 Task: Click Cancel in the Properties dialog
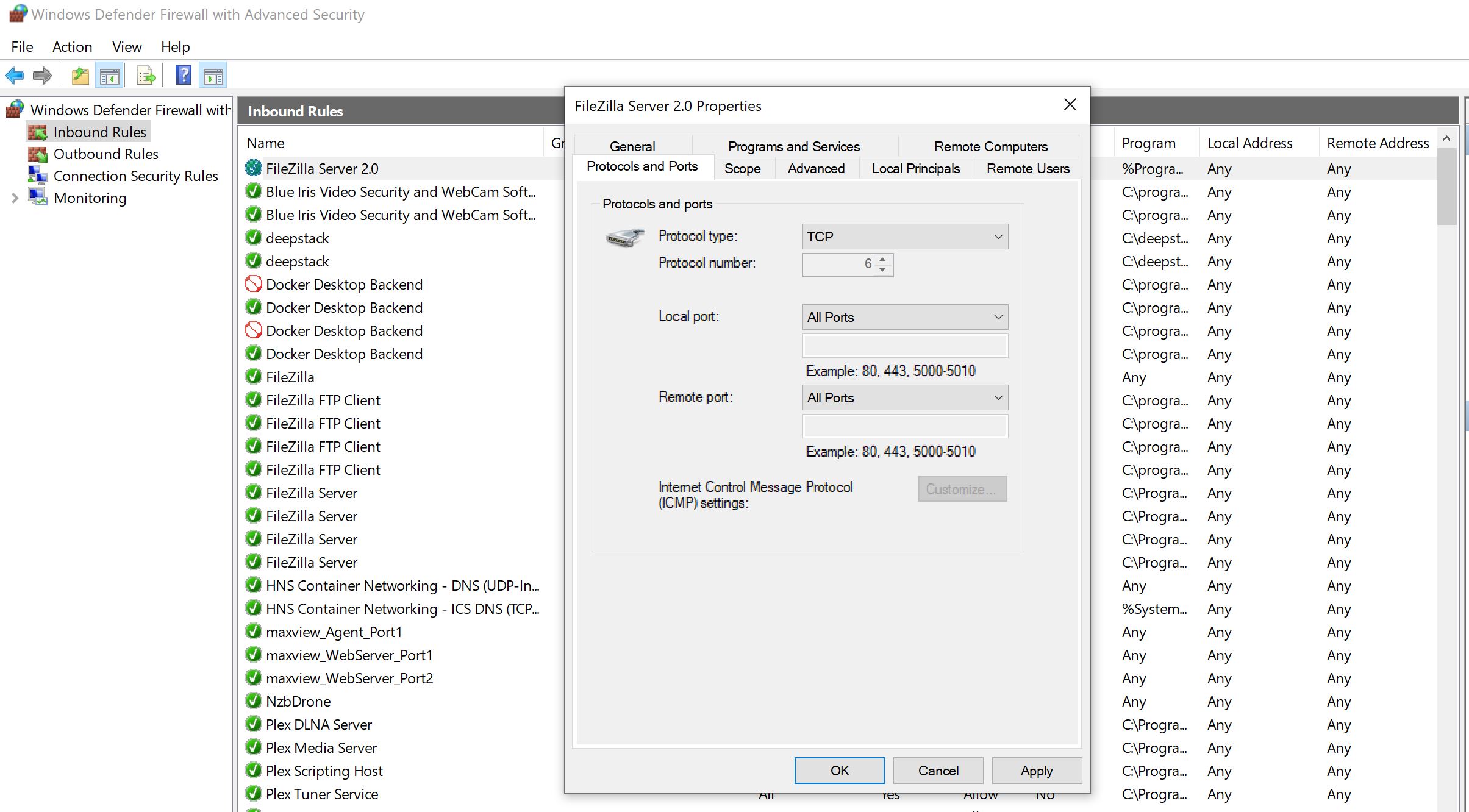[x=938, y=771]
